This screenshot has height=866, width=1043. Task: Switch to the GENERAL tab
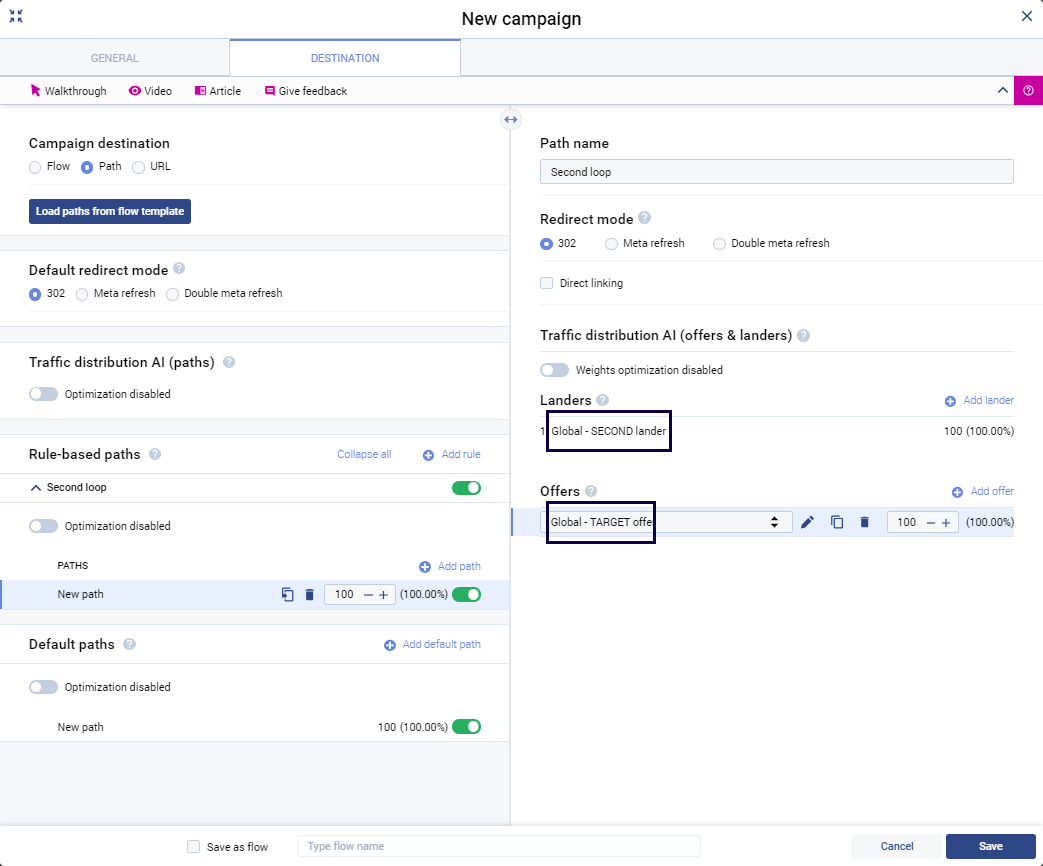click(x=115, y=58)
